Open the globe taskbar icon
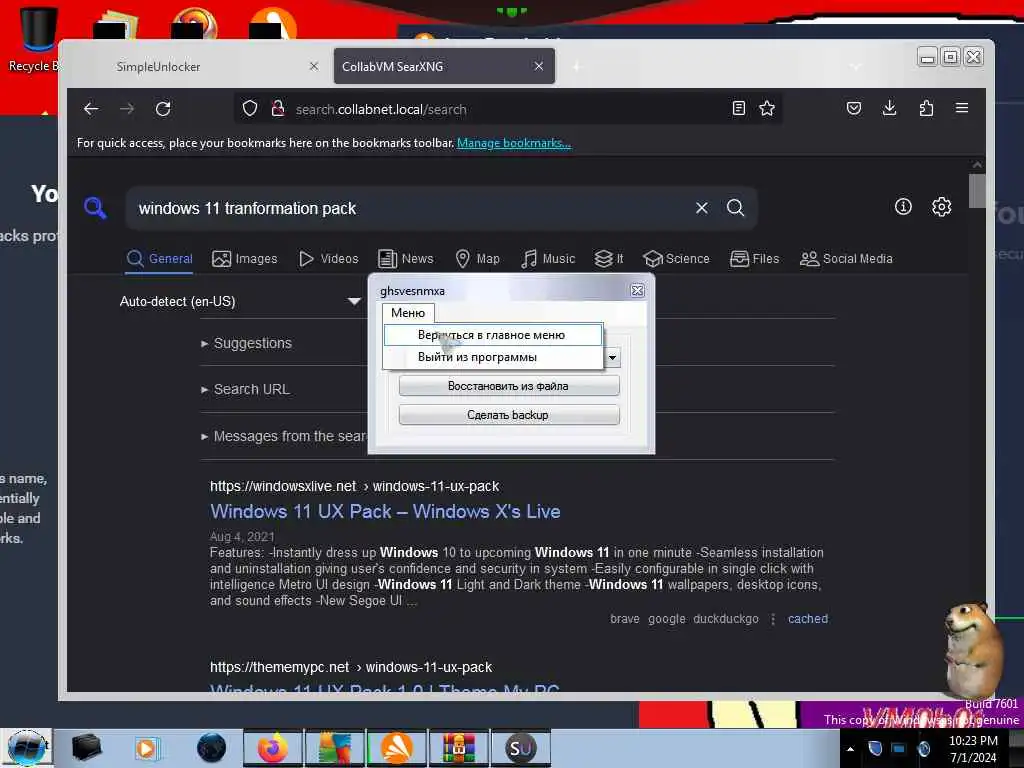The width and height of the screenshot is (1024, 768). click(x=211, y=748)
